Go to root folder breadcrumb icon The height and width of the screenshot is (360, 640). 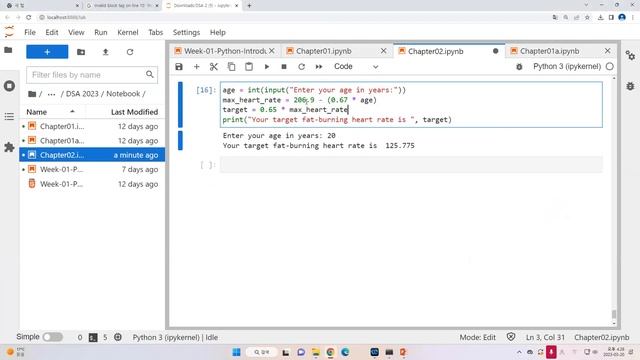(32, 94)
